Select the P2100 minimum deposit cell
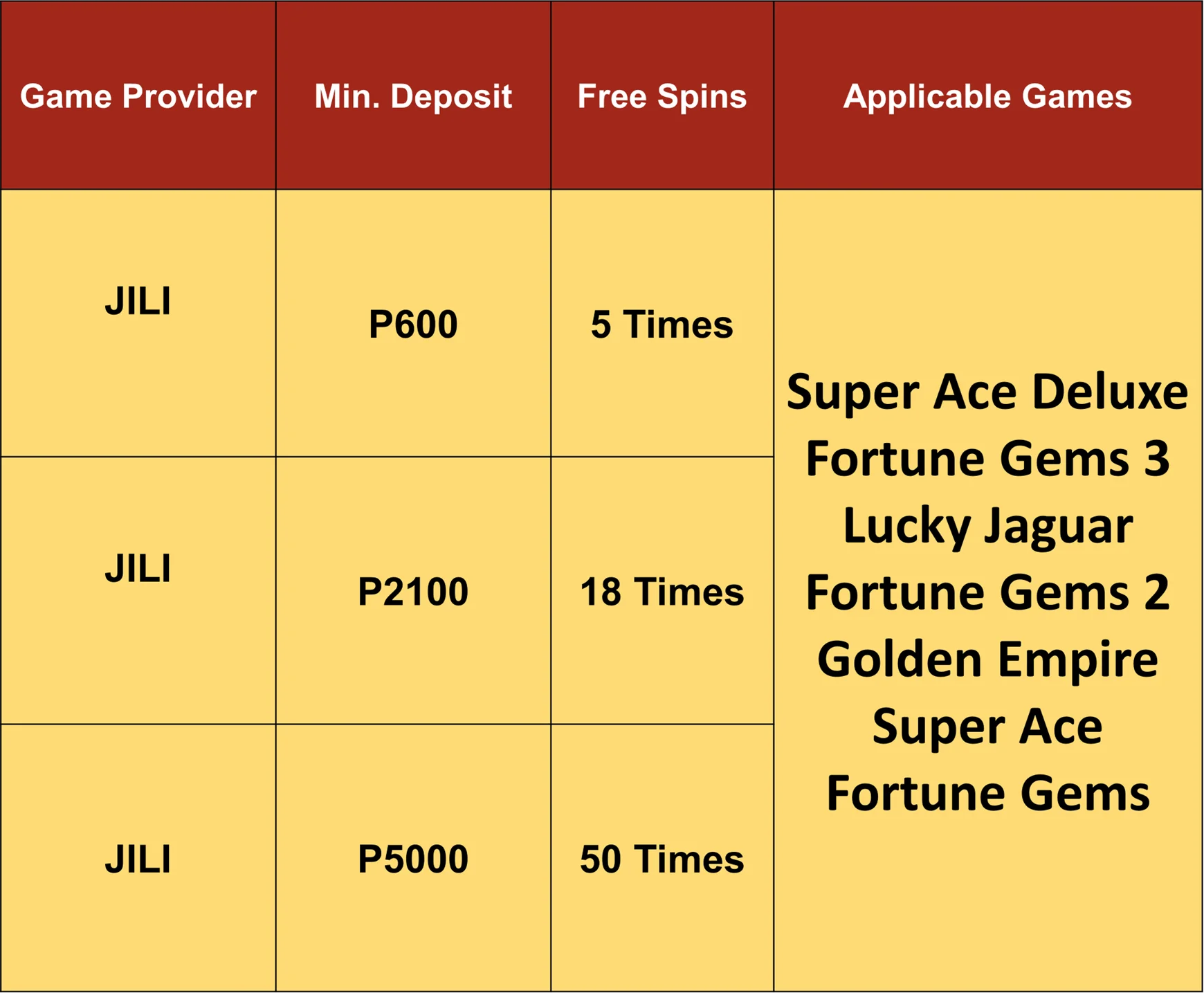Image resolution: width=1204 pixels, height=993 pixels. pos(413,592)
